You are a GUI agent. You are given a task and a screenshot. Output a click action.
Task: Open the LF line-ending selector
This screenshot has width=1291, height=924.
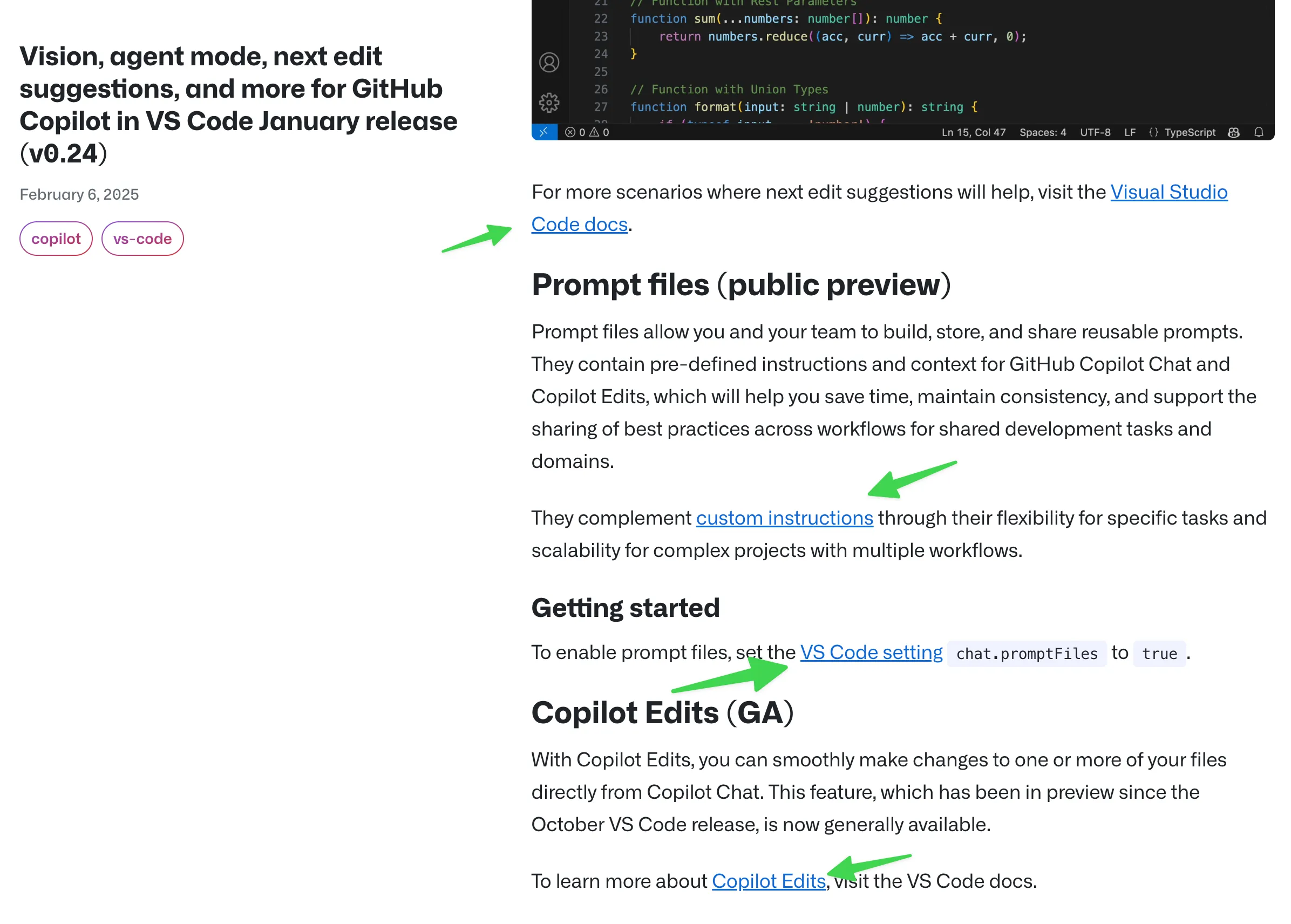(x=1130, y=132)
